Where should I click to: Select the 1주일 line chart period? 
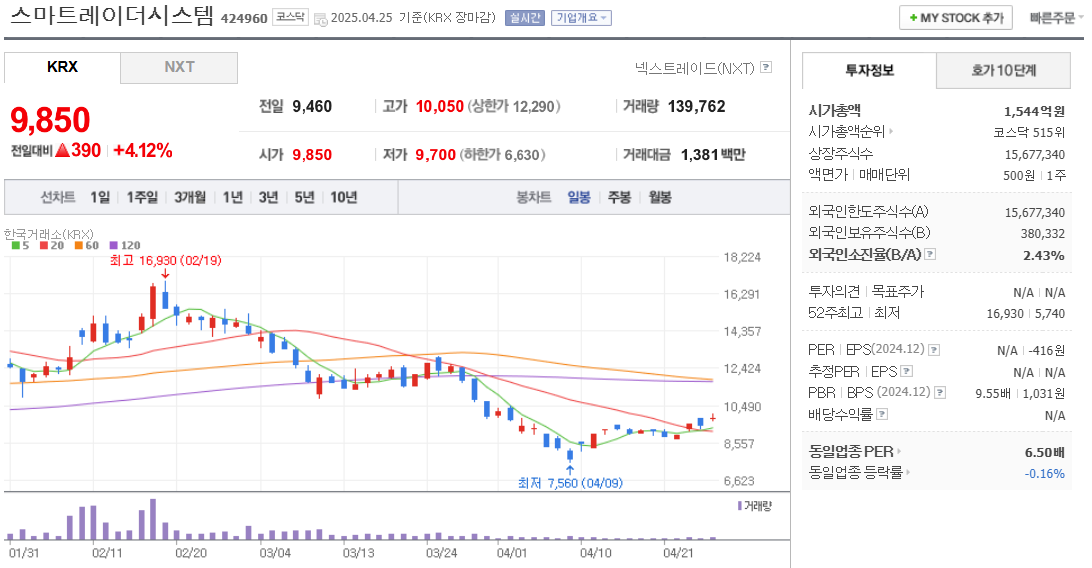[142, 198]
